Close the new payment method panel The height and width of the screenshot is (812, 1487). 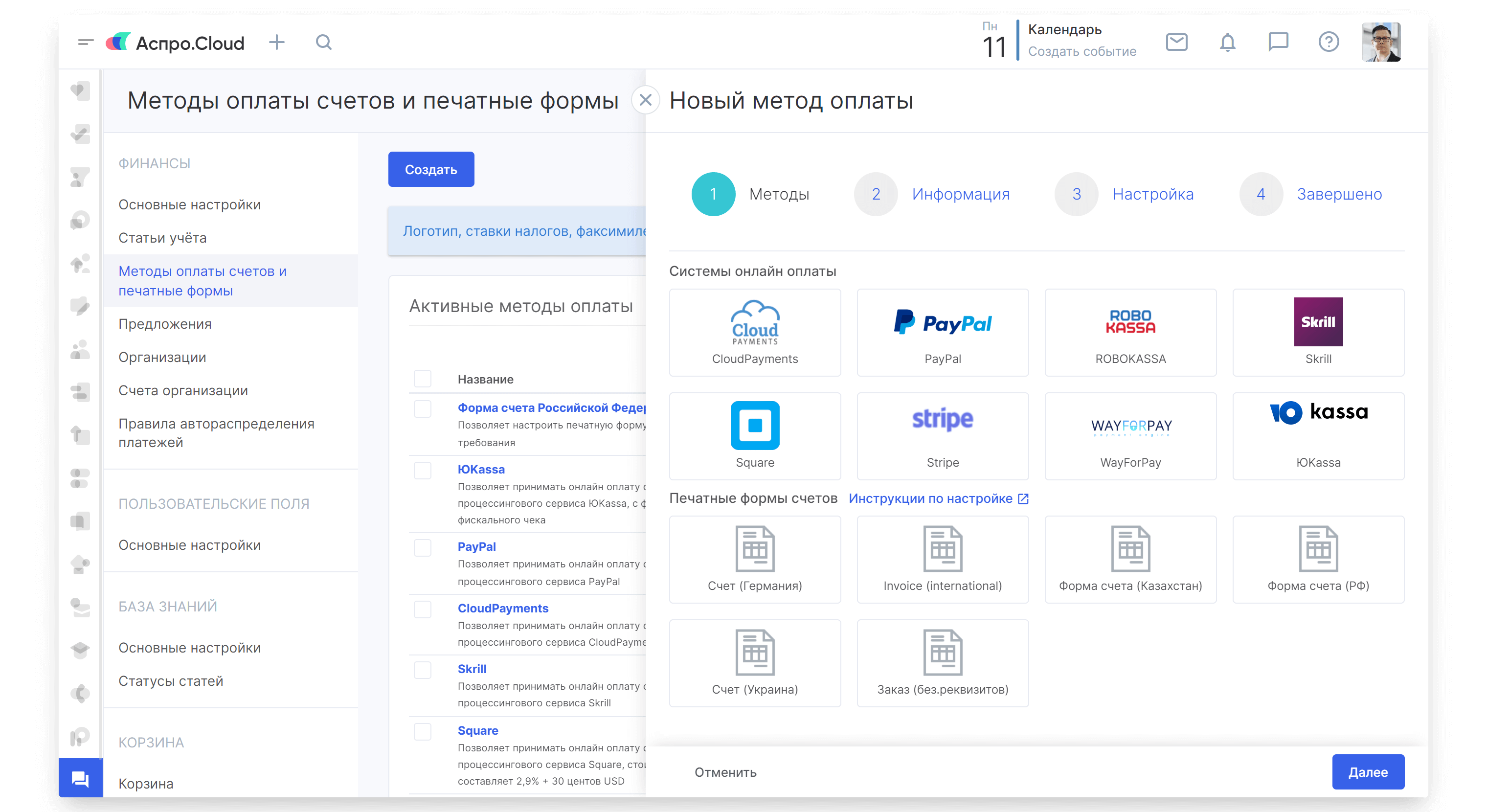pos(645,100)
